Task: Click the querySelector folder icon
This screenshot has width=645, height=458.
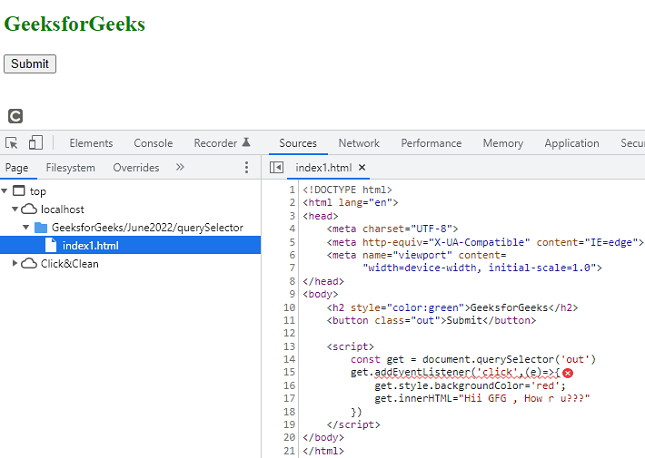Action: coord(41,227)
